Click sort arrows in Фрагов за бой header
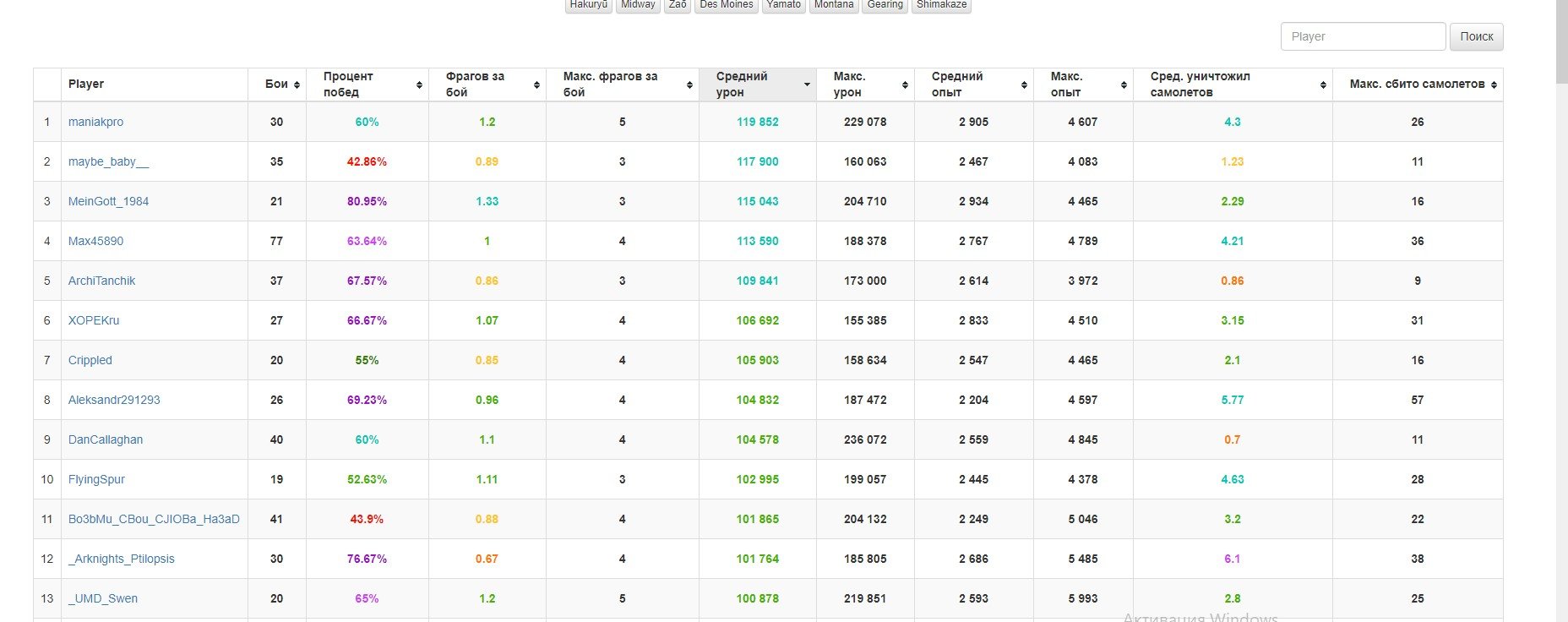The image size is (1568, 622). tap(536, 85)
